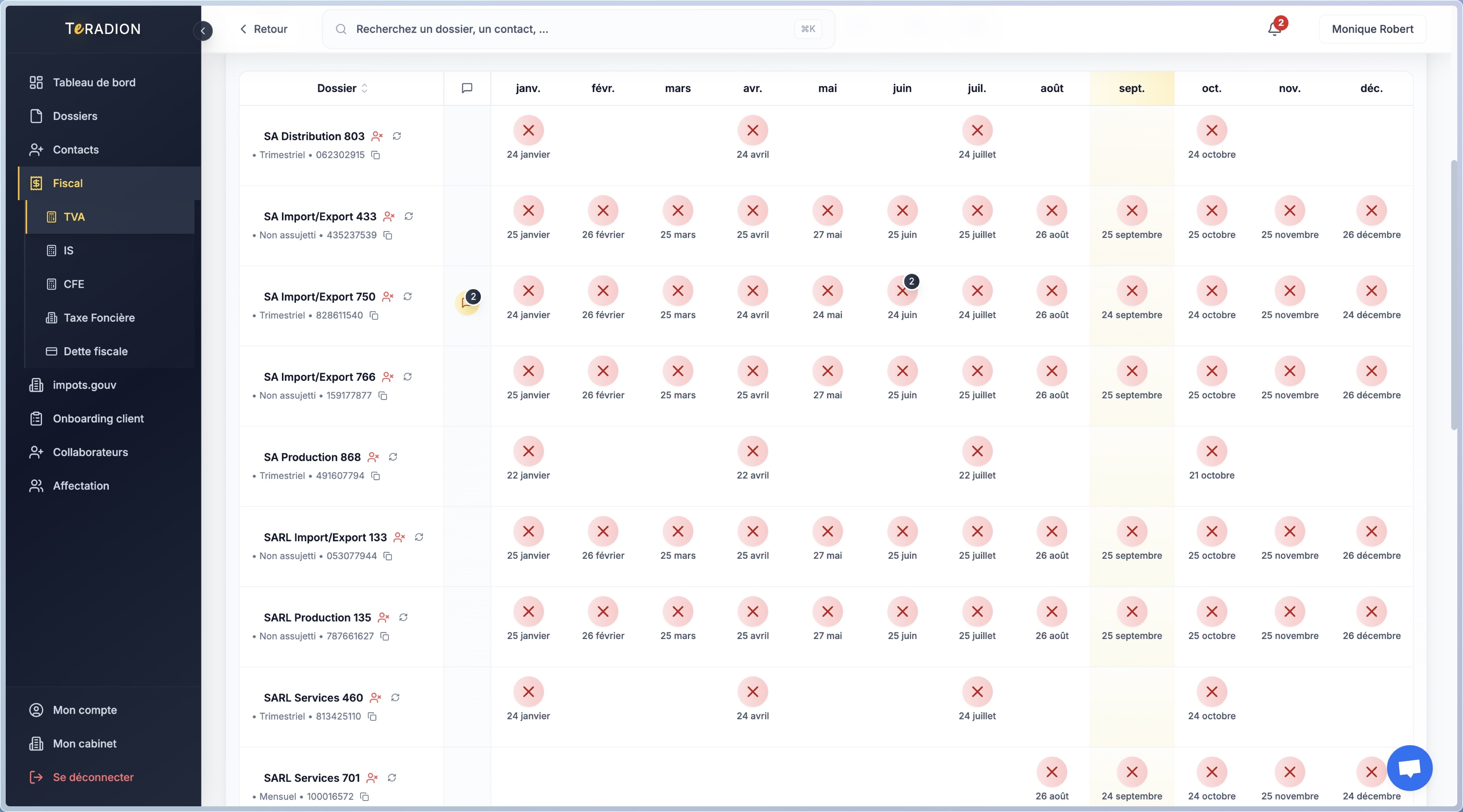The height and width of the screenshot is (812, 1463).
Task: Select the highlighted sept. column header
Action: point(1131,88)
